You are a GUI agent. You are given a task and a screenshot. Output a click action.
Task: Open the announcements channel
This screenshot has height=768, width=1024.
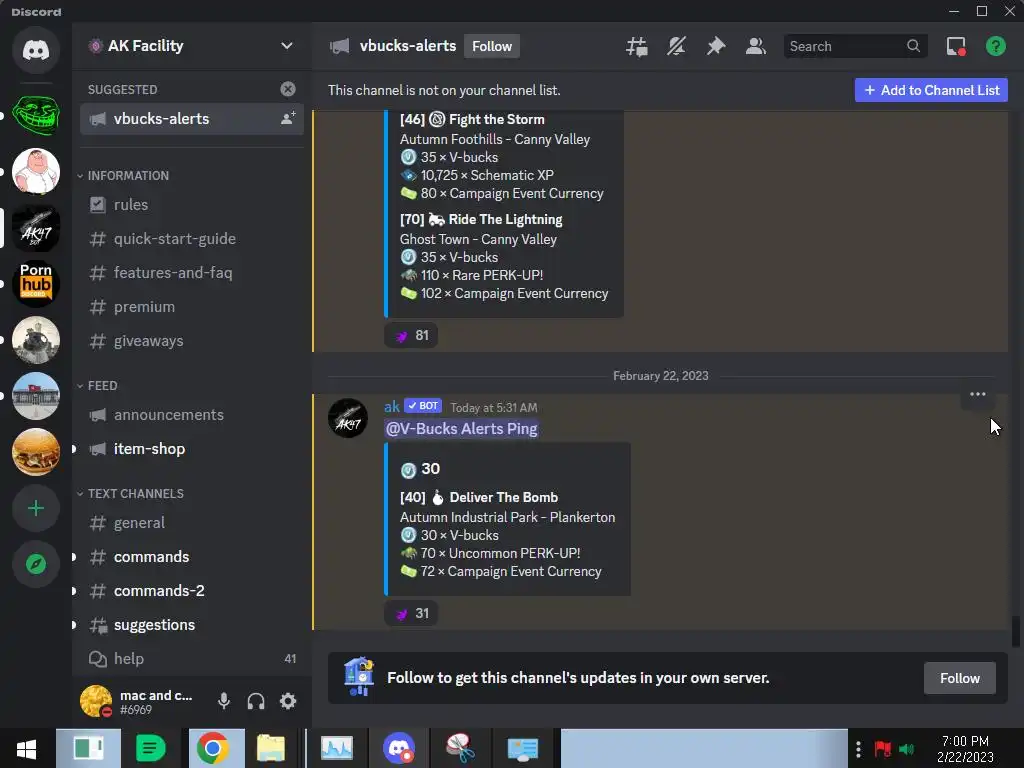(192, 415)
